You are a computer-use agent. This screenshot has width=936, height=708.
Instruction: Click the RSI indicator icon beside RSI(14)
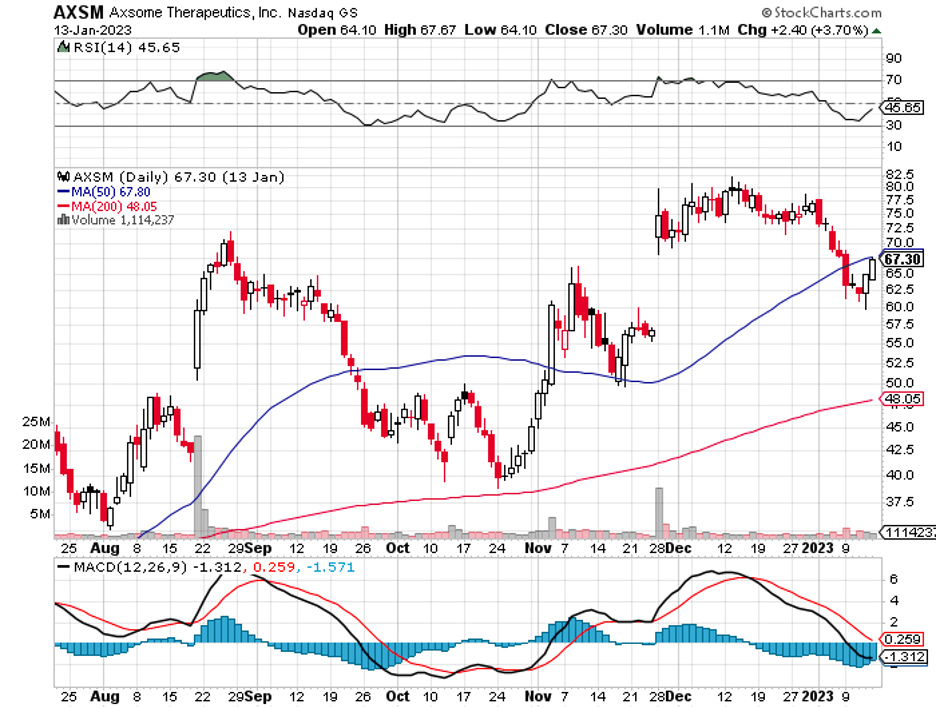(x=63, y=47)
